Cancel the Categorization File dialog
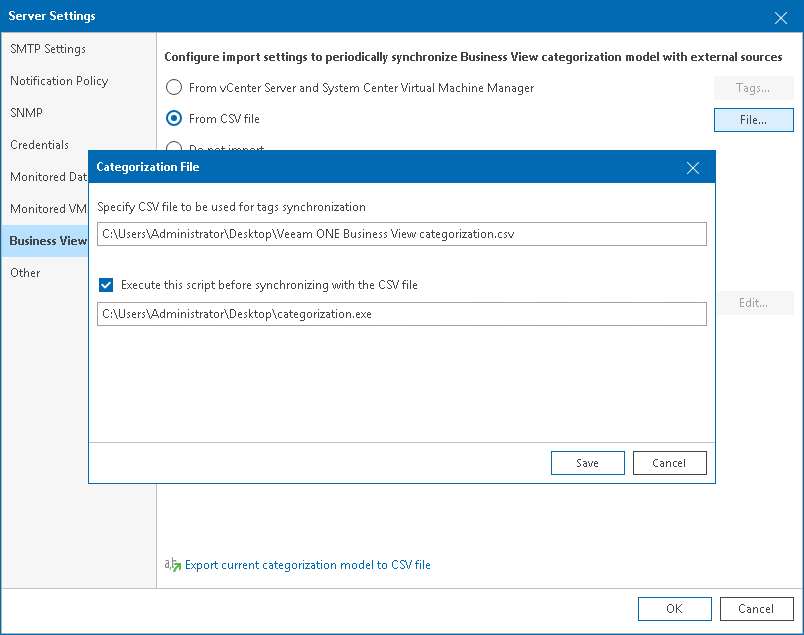Image resolution: width=804 pixels, height=635 pixels. pyautogui.click(x=669, y=463)
